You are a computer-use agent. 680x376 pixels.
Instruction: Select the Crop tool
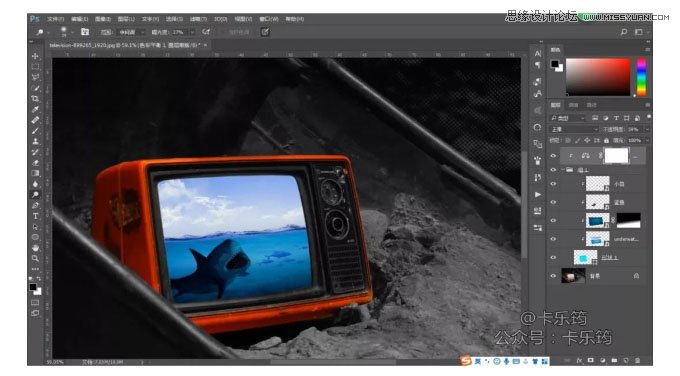point(35,98)
